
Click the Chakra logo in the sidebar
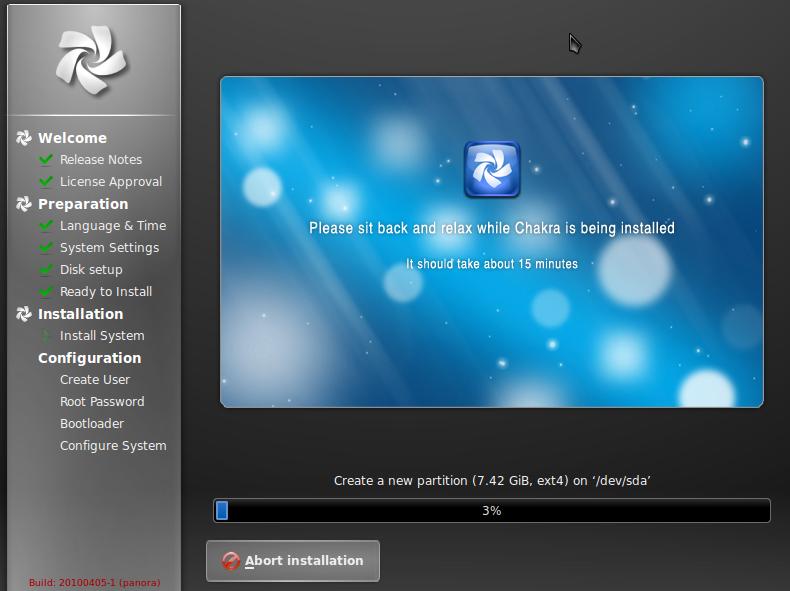93,60
